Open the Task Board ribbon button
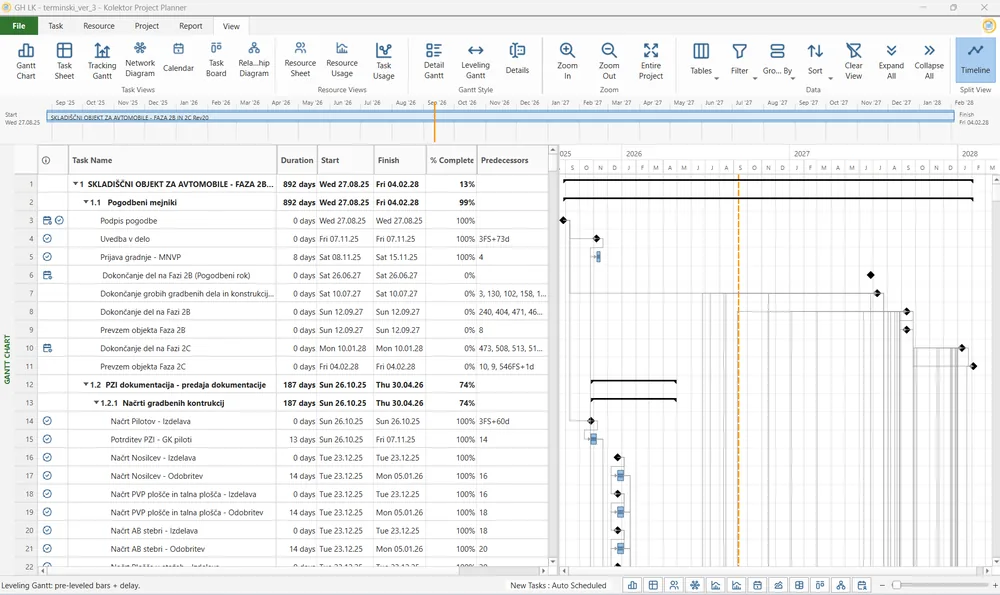The height and width of the screenshot is (595, 1000). pos(216,60)
